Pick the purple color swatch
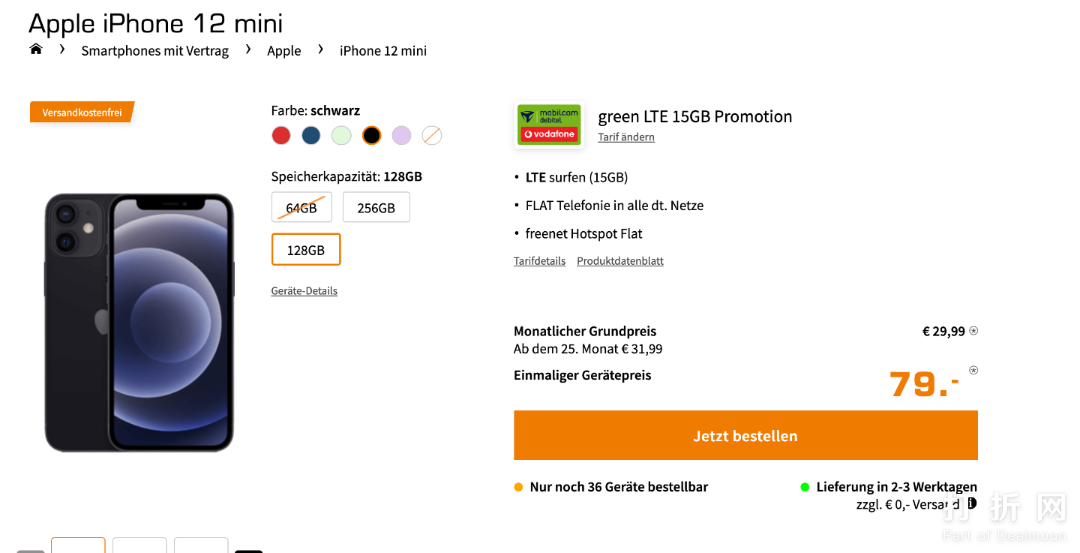Screen dimensions: 1080x553 coord(401,135)
